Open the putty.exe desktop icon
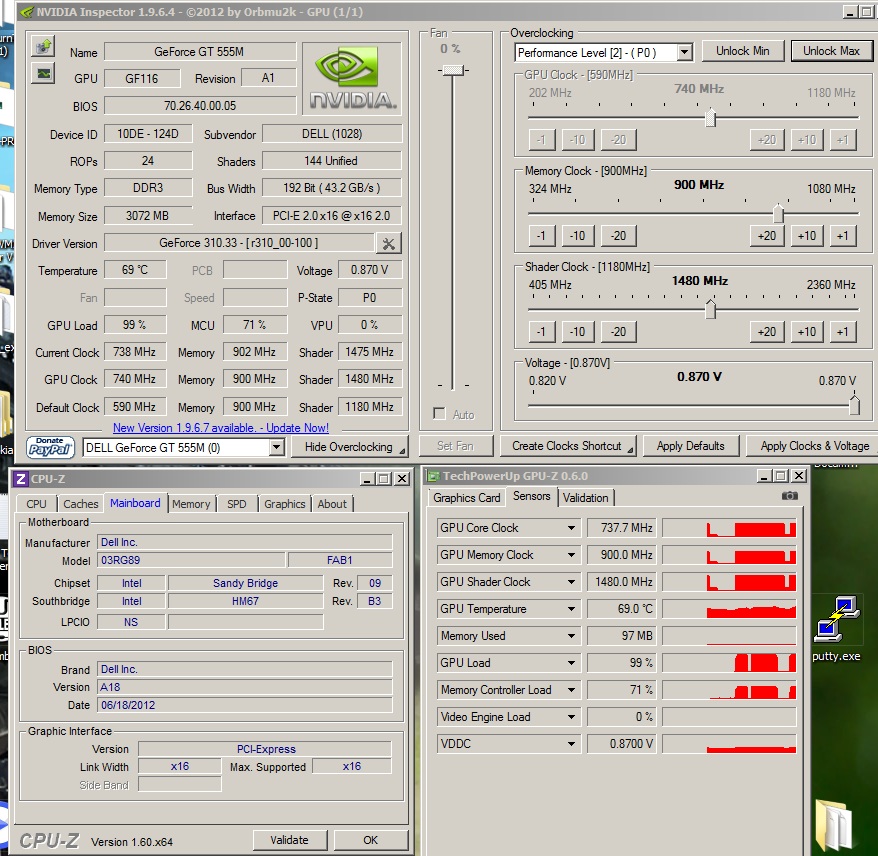 [x=836, y=629]
